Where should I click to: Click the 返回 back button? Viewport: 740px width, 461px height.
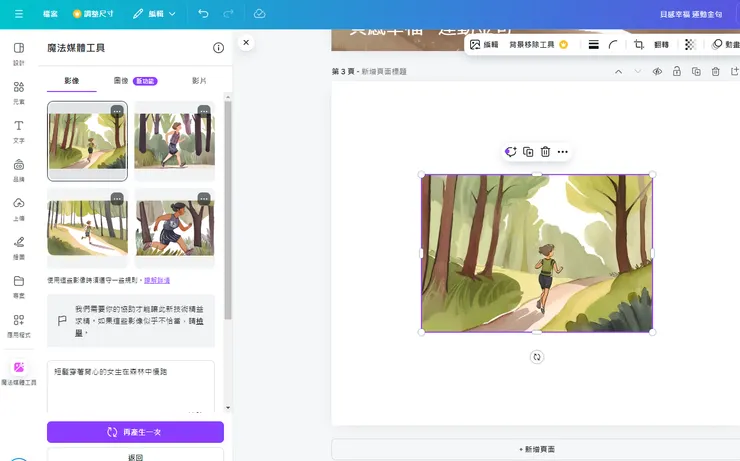(135, 456)
